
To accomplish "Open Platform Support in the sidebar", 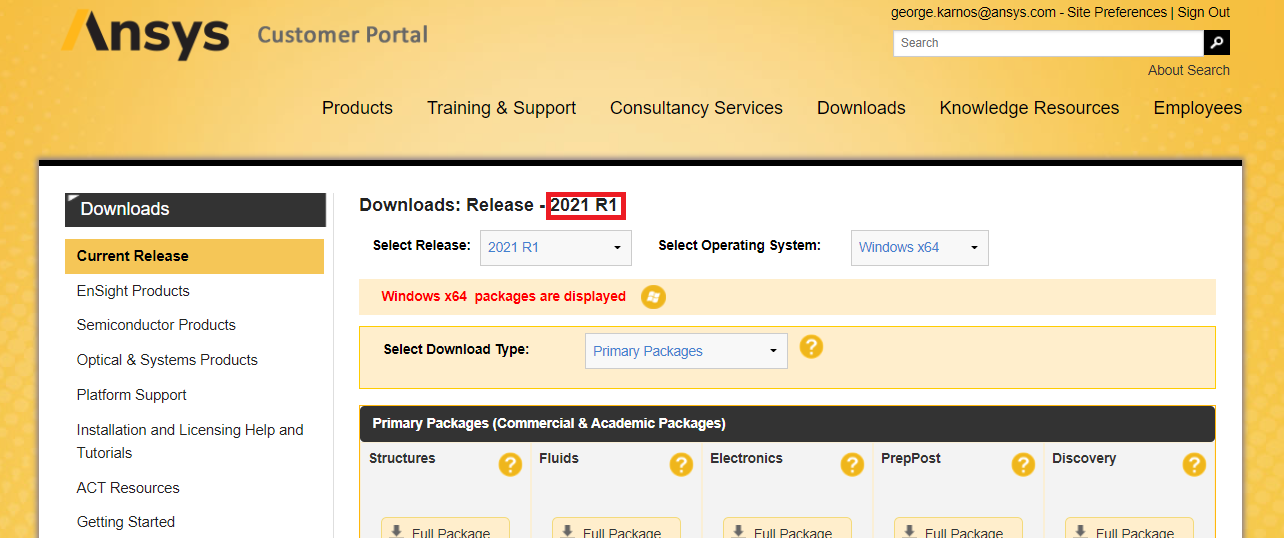I will pos(132,395).
